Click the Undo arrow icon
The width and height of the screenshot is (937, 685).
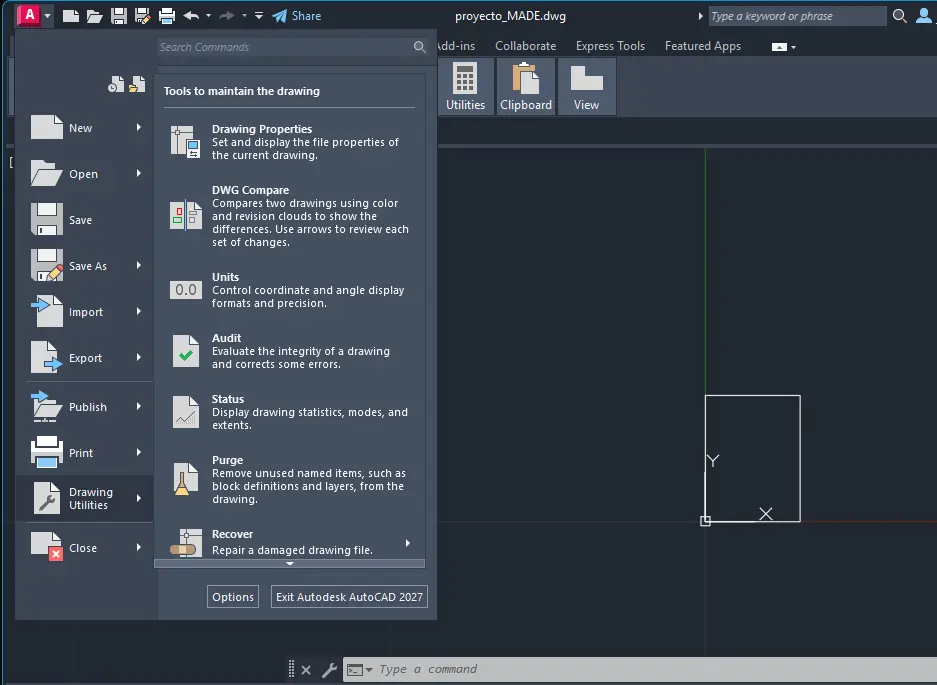(191, 16)
